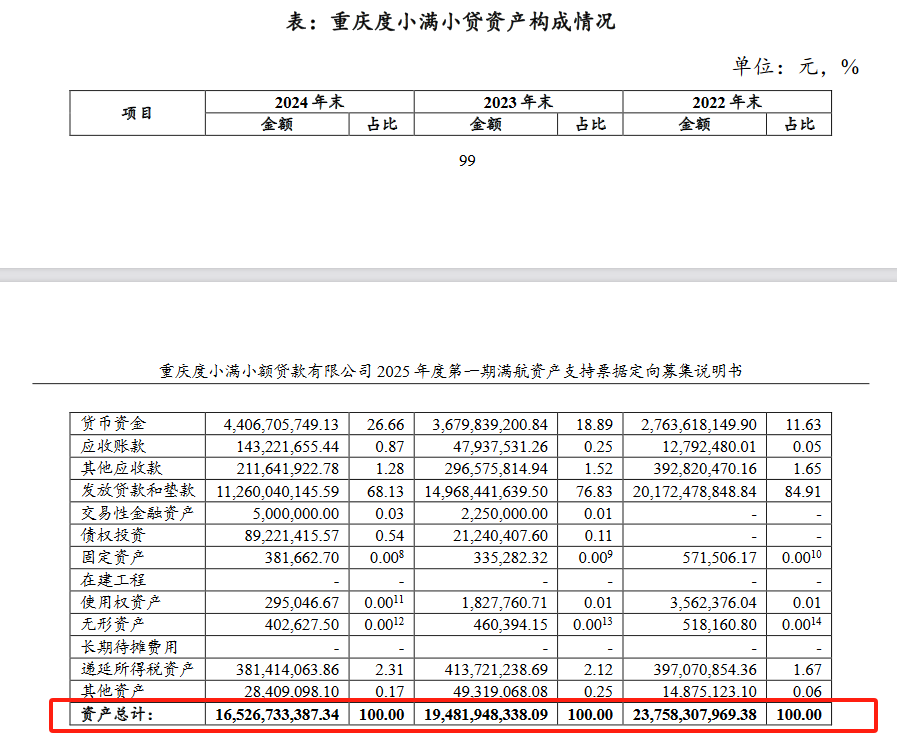
Task: Select the amount 143,221,655.44
Action: tap(288, 447)
